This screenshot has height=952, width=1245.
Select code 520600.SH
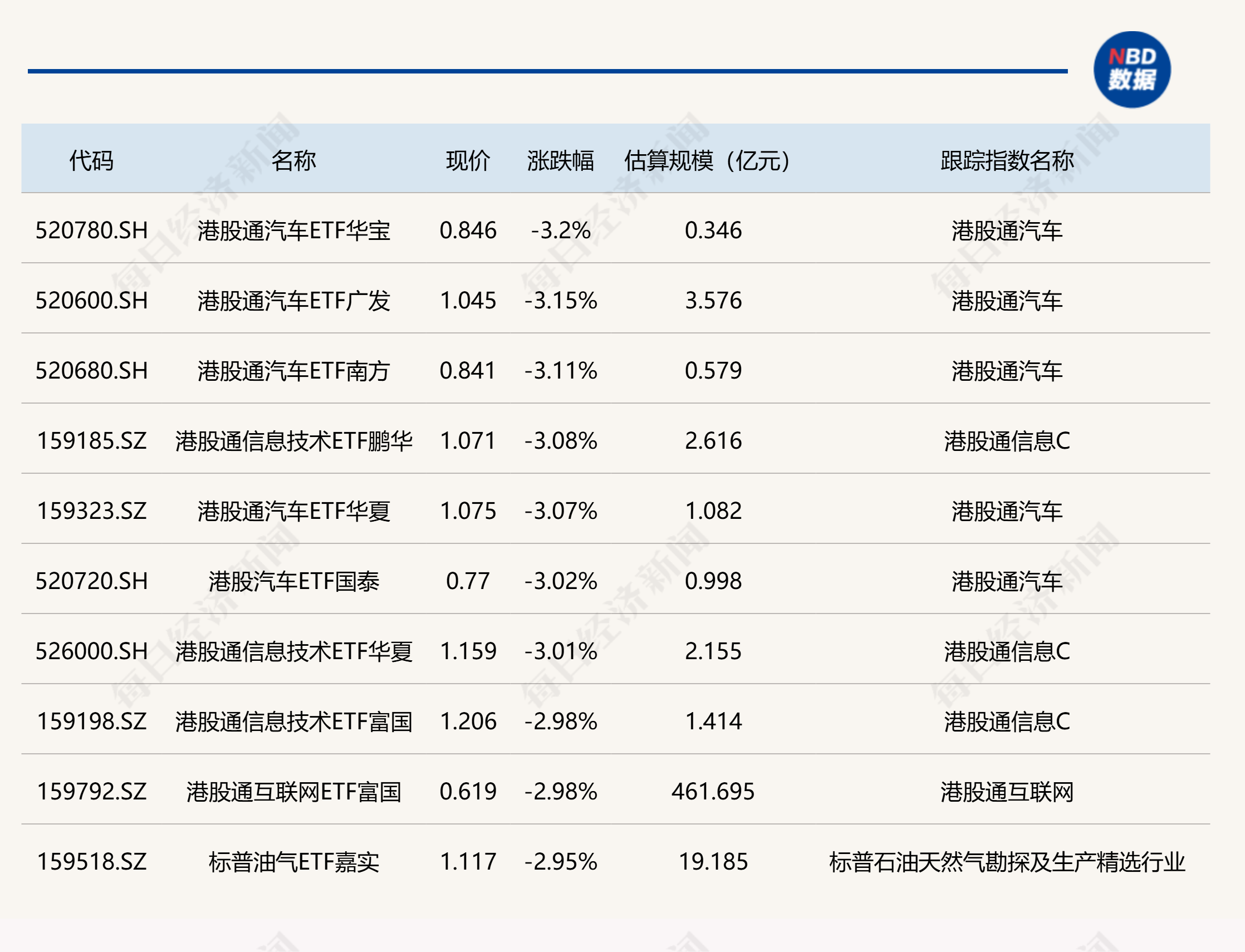pyautogui.click(x=91, y=301)
